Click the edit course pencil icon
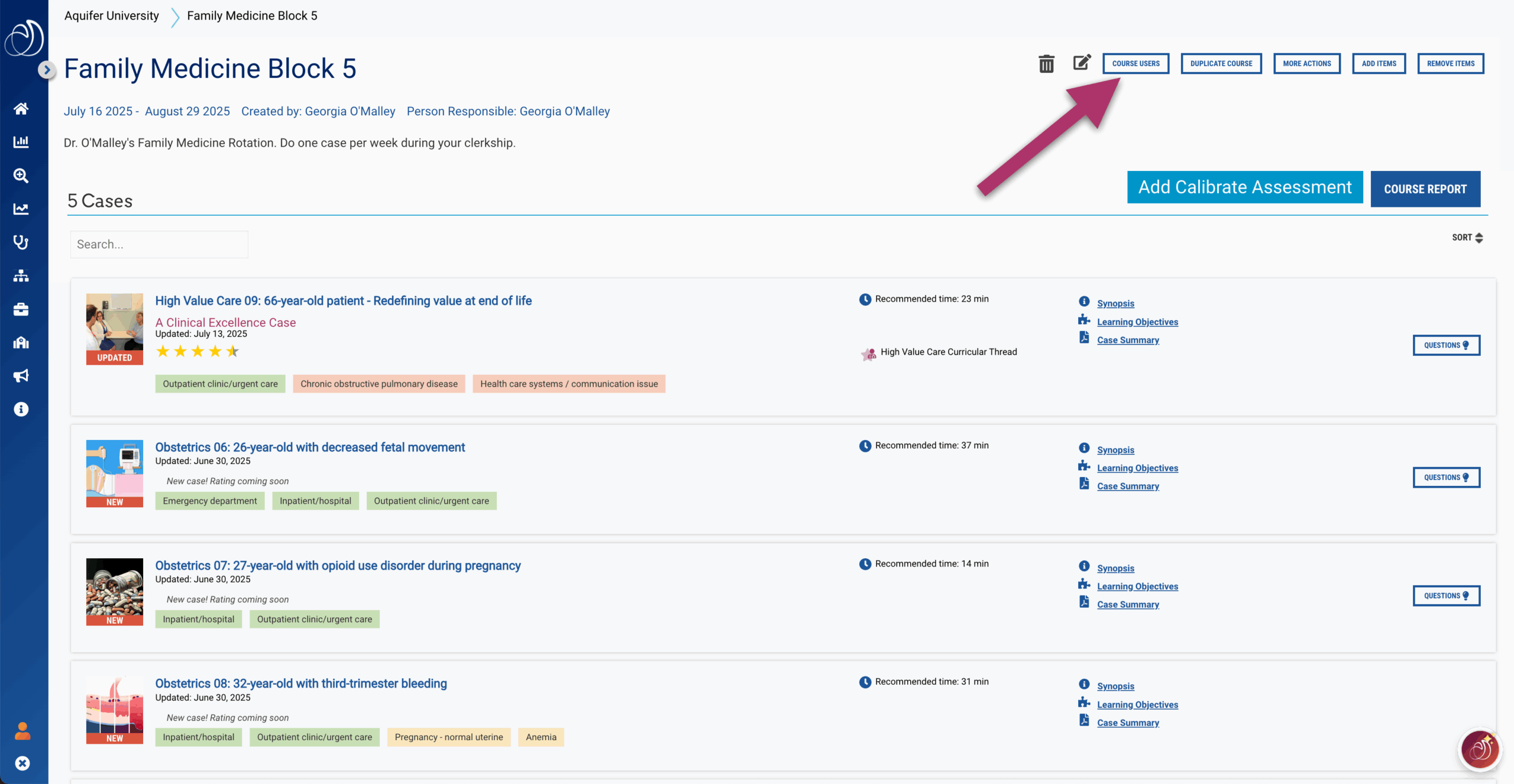This screenshot has height=784, width=1514. [x=1082, y=63]
